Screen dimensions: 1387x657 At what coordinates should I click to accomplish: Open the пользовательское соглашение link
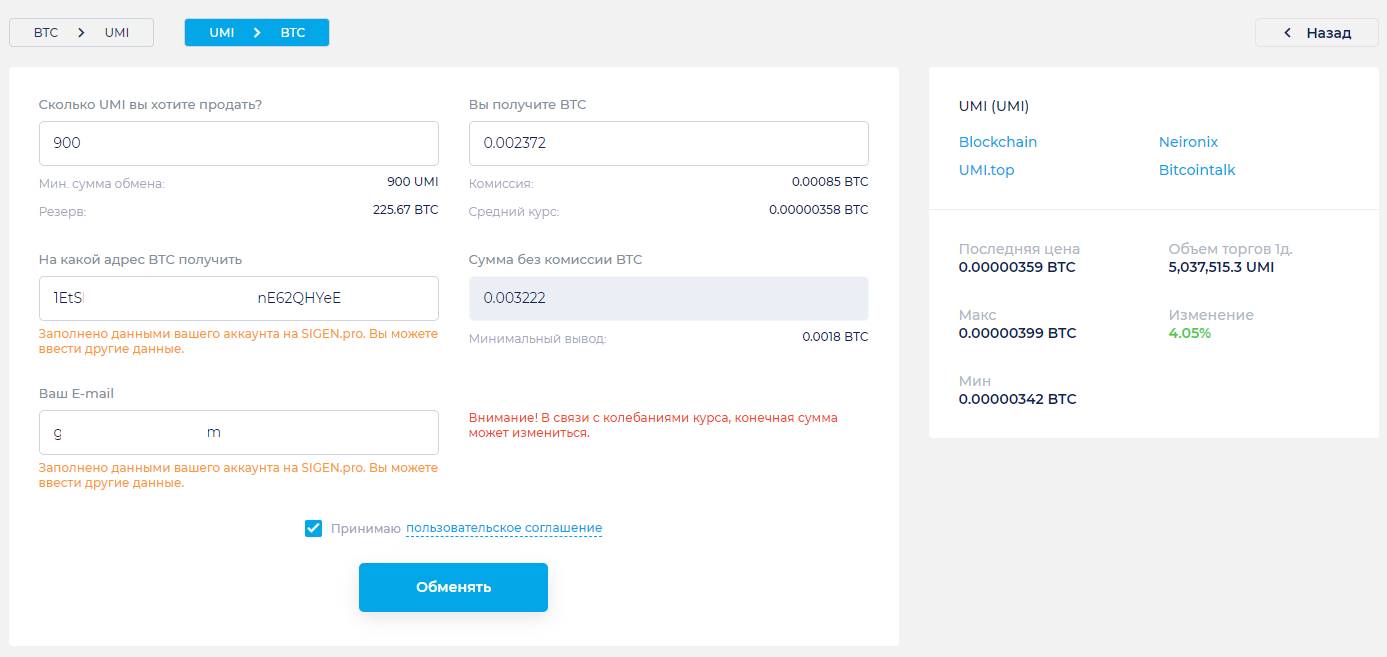(504, 528)
